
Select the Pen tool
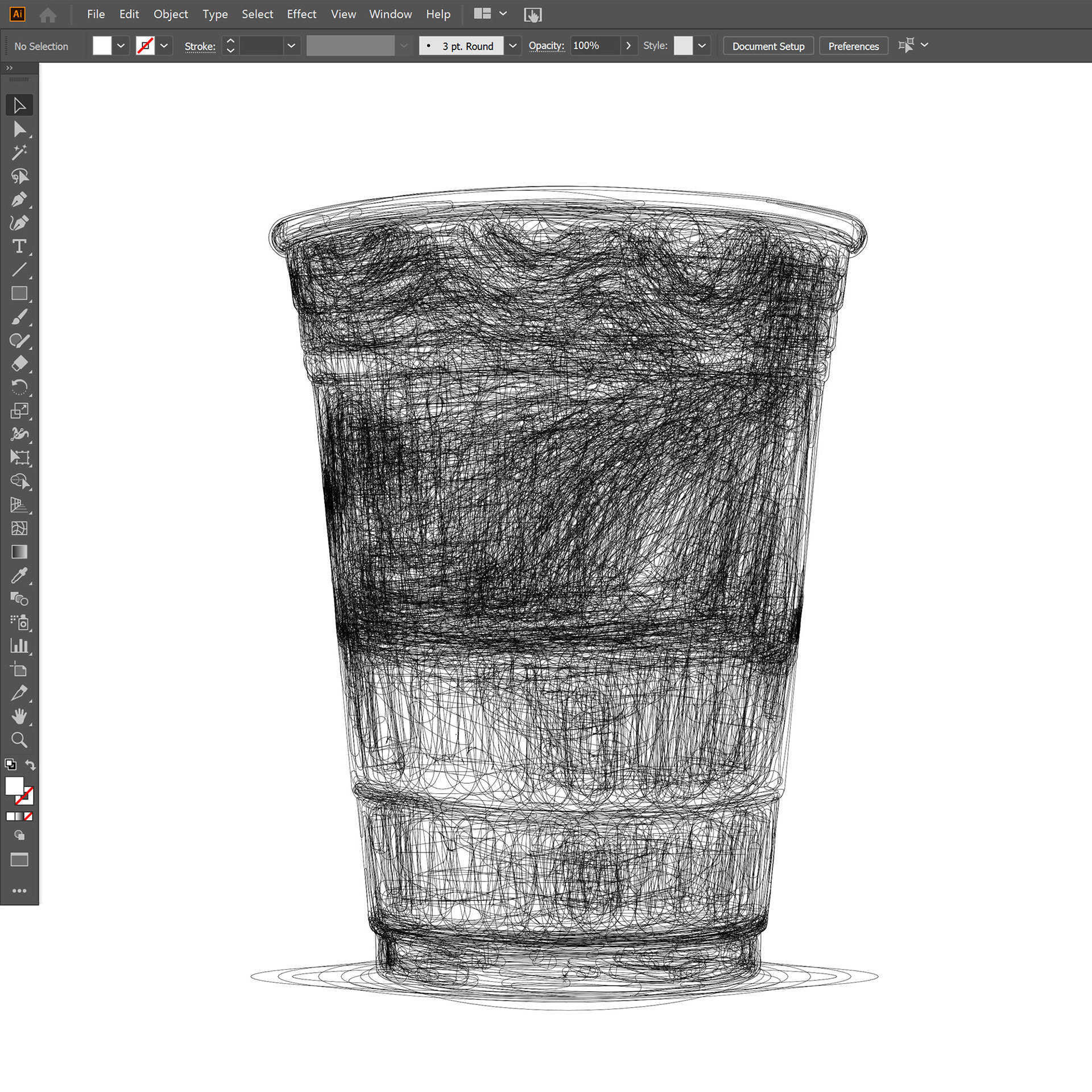[18, 200]
